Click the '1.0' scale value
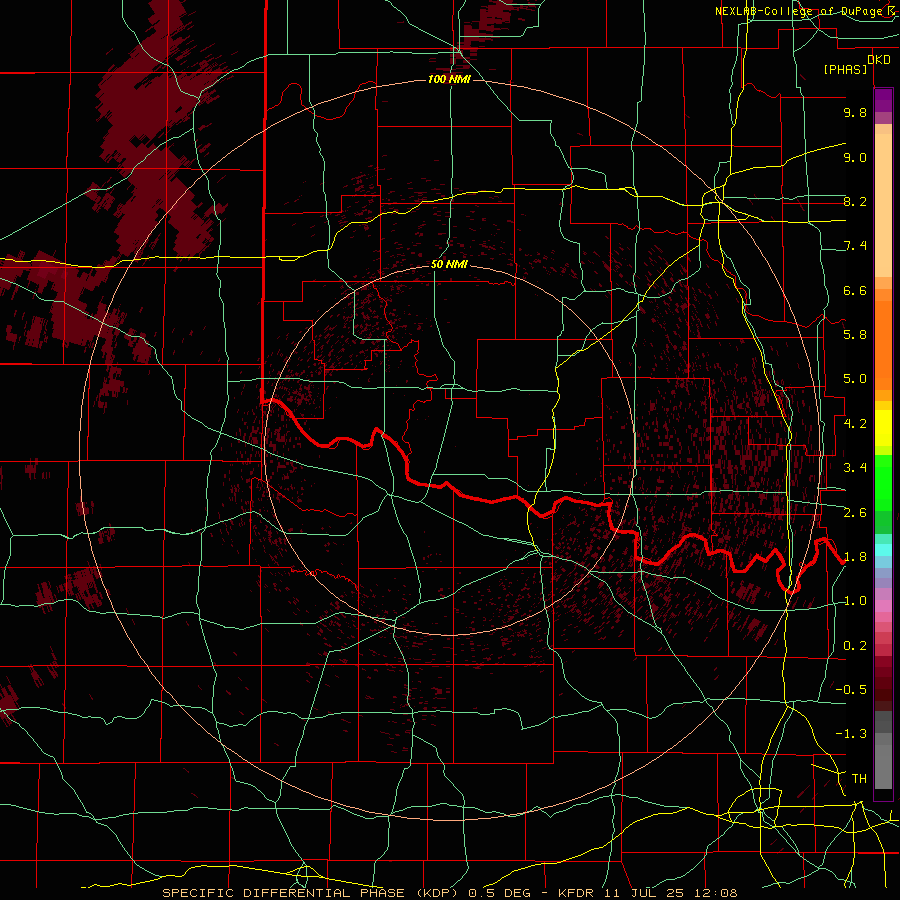The width and height of the screenshot is (900, 900). click(x=855, y=601)
